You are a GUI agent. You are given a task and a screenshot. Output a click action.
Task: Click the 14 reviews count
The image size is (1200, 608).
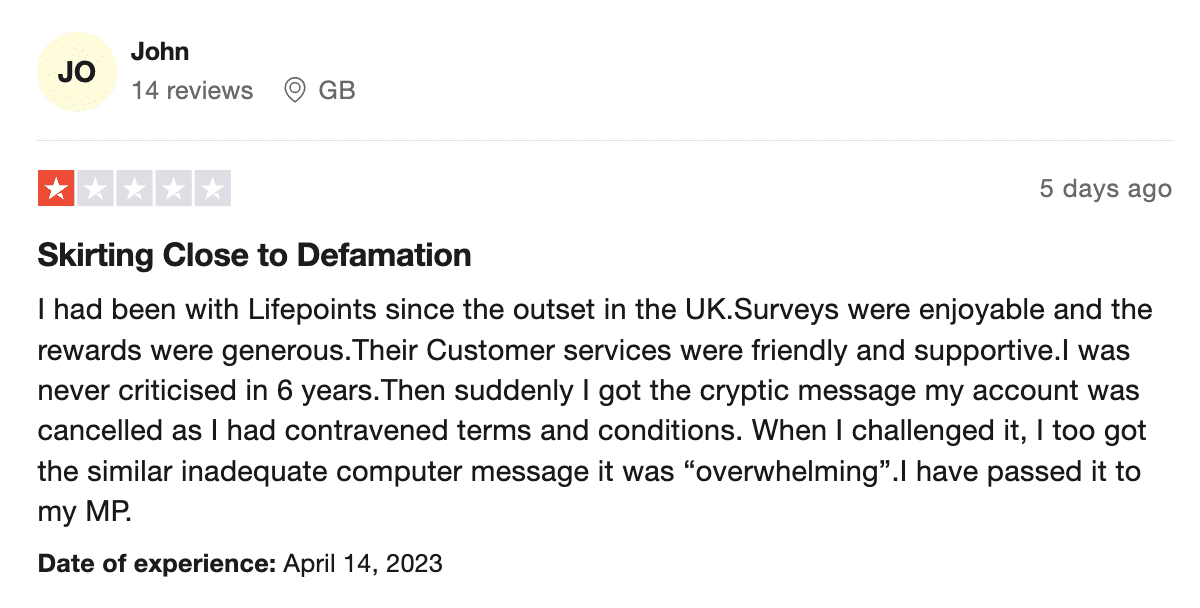192,91
